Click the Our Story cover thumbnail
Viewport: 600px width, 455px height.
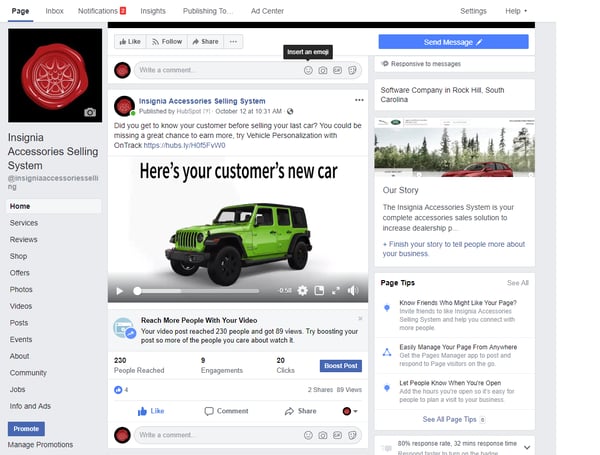click(454, 147)
